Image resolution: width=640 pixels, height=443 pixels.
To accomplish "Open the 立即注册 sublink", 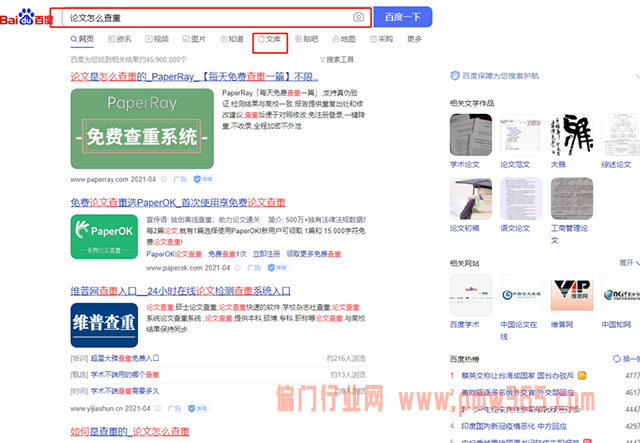I will coord(266,254).
